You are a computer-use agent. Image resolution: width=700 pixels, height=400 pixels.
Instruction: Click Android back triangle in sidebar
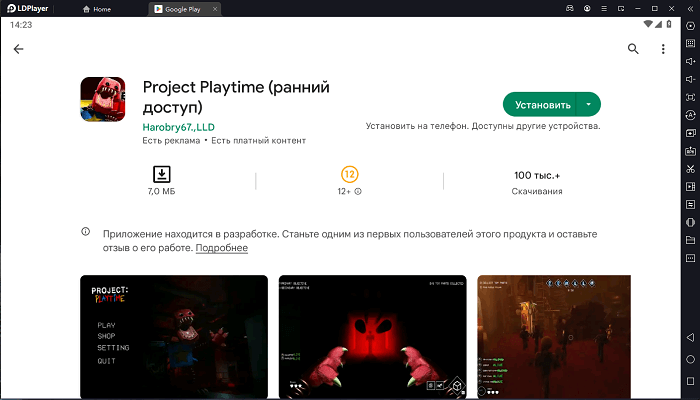691,338
